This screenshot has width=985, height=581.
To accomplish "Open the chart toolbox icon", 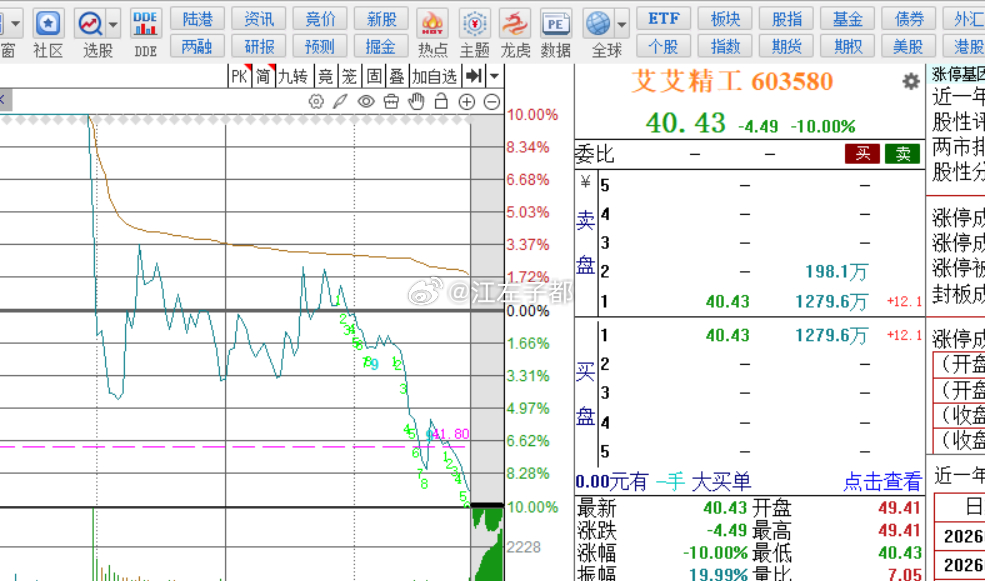I will pos(391,102).
